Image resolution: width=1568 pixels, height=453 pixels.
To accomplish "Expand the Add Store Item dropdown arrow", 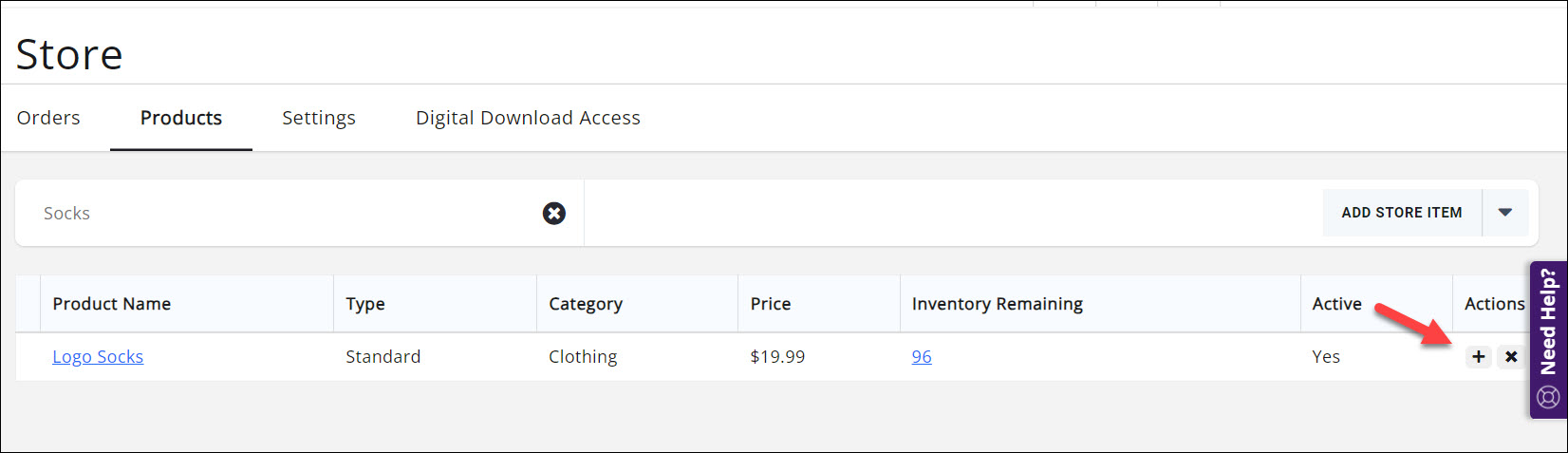I will [x=1505, y=213].
